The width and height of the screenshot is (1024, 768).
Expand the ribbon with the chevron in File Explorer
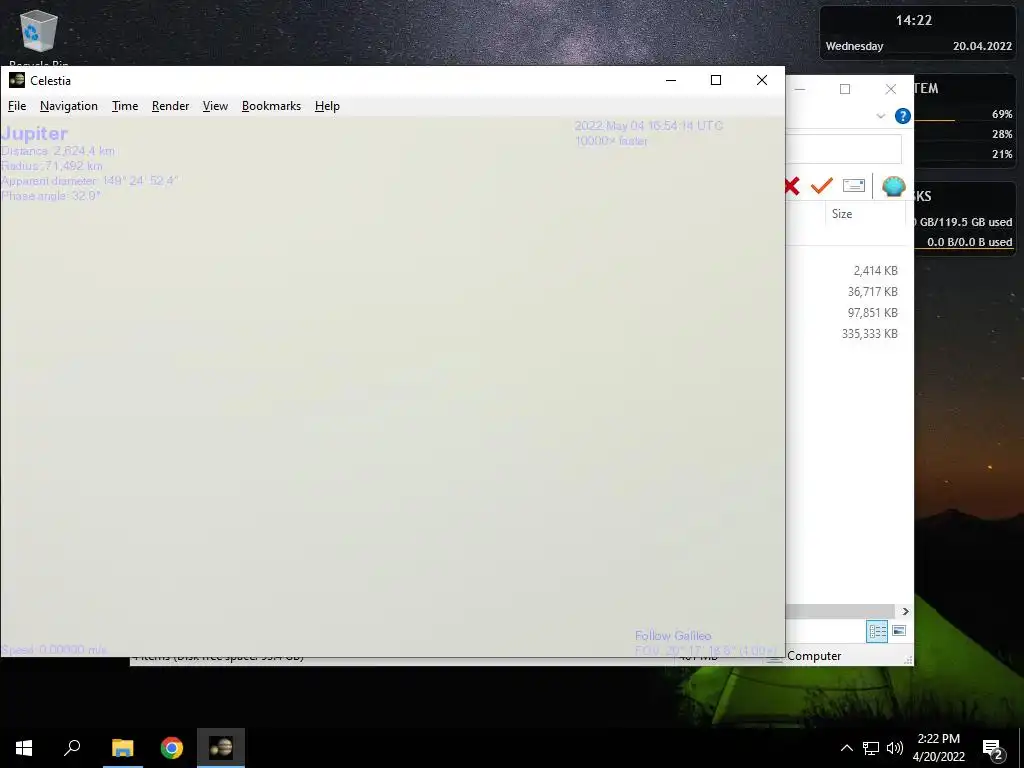pyautogui.click(x=880, y=116)
